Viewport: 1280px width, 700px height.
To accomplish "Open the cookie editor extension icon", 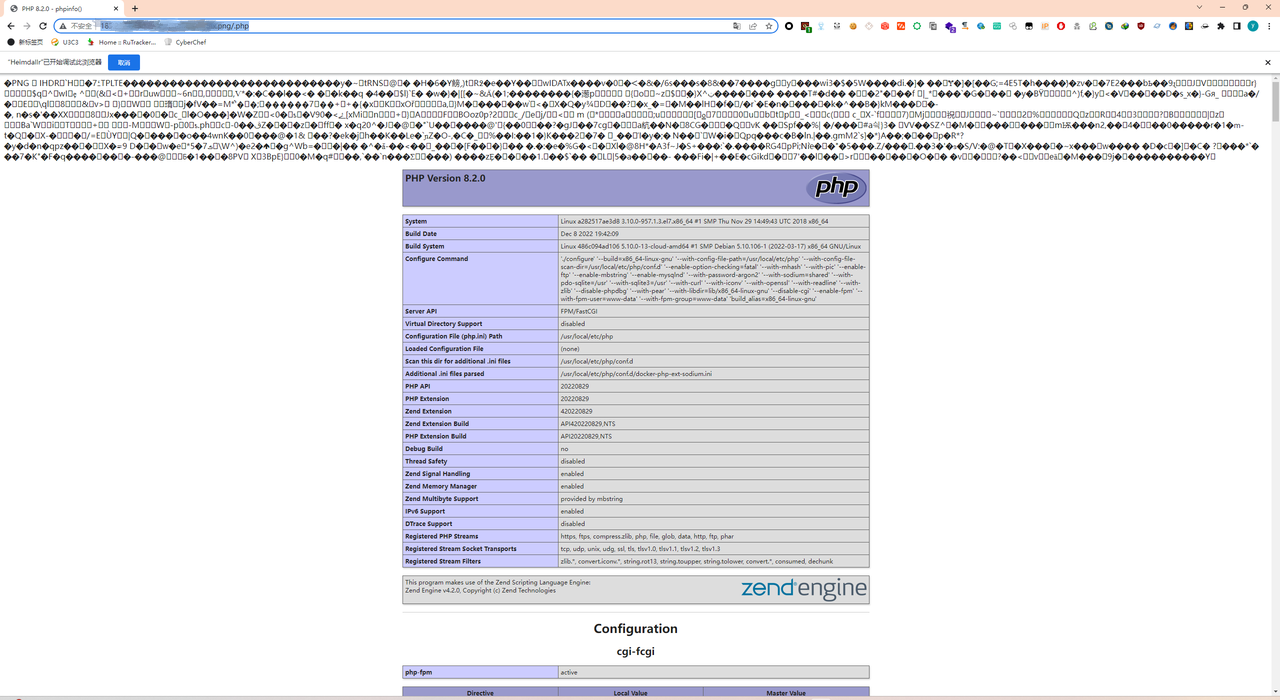I will (853, 26).
